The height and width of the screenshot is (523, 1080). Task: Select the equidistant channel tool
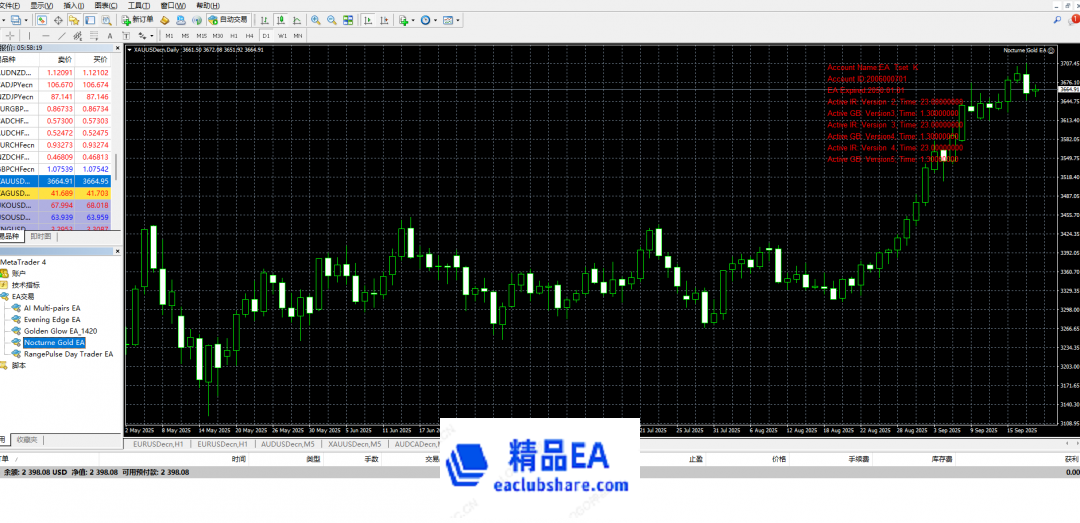tap(78, 35)
